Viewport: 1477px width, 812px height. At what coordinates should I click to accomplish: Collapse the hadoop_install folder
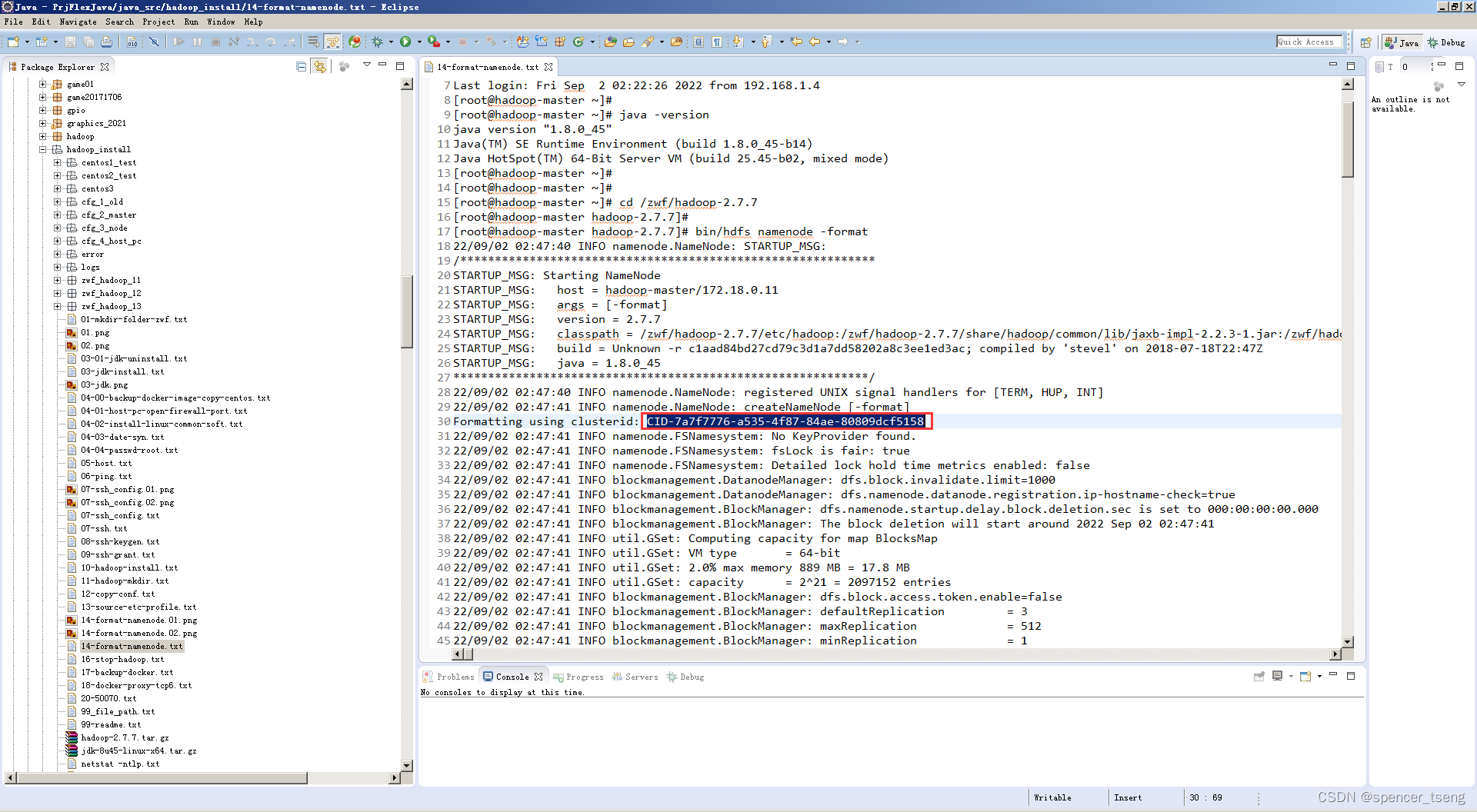coord(42,149)
